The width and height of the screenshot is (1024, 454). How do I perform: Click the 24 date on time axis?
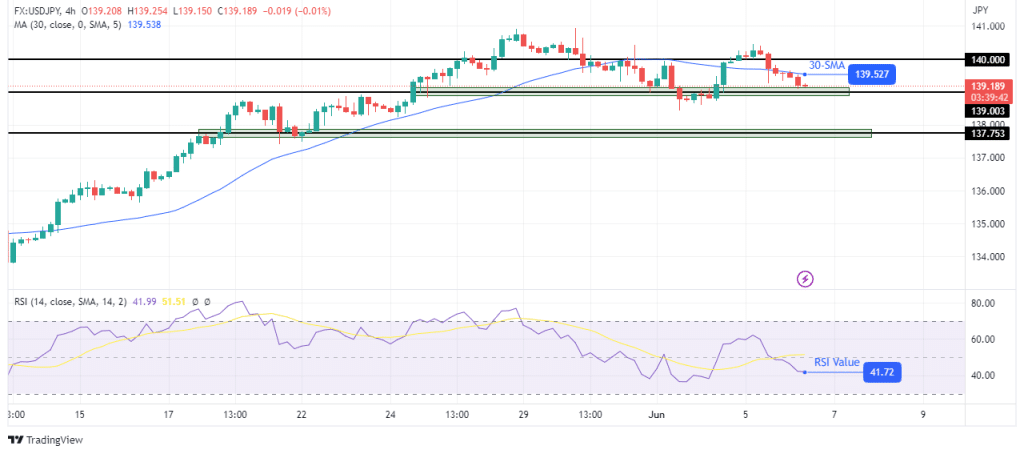[390, 414]
